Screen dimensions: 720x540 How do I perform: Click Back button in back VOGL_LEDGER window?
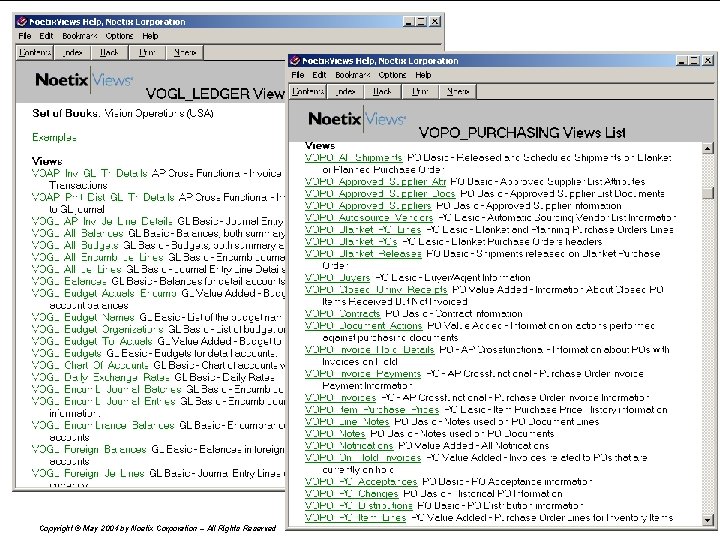[109, 53]
